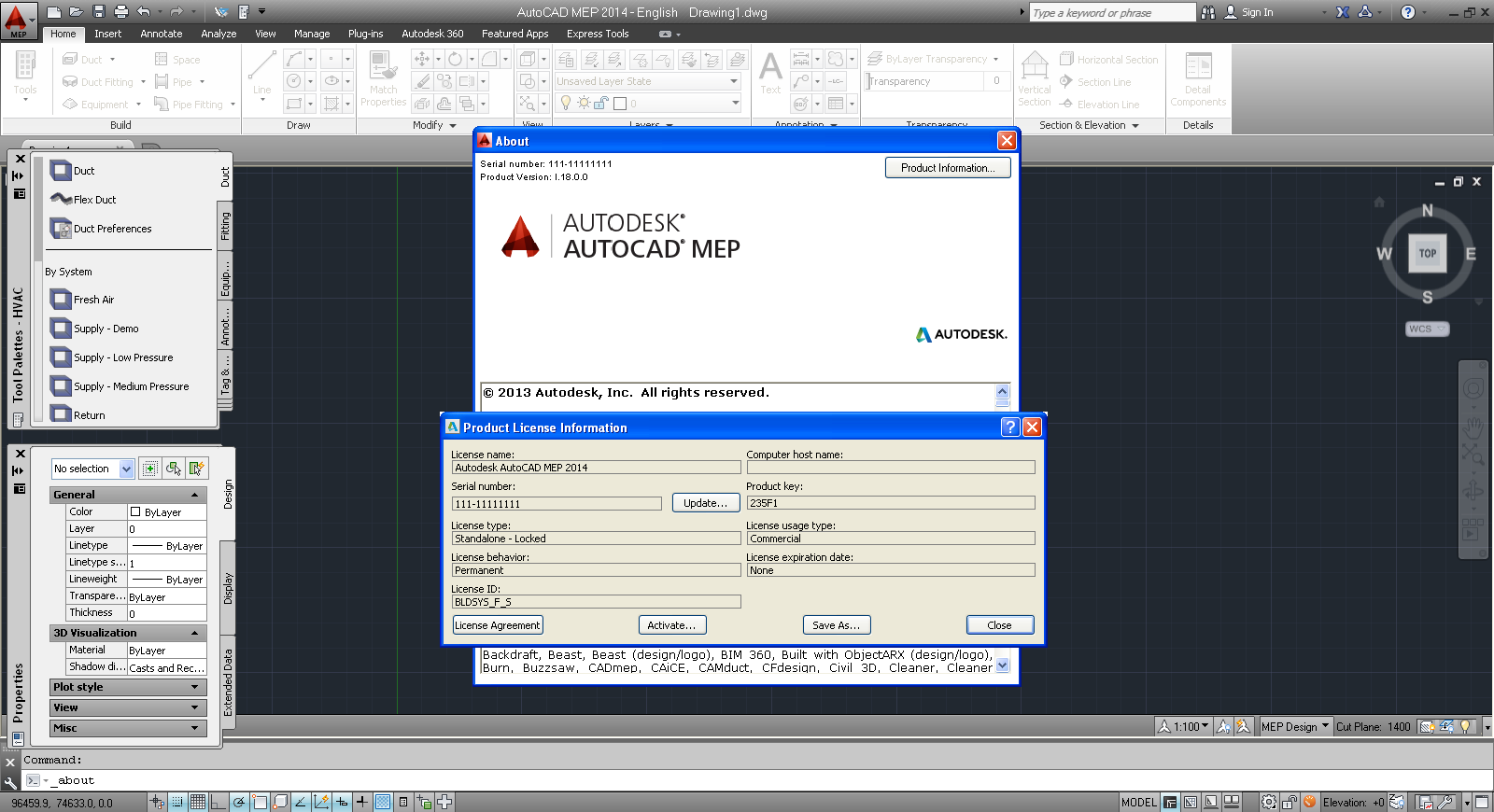Click the toolbar lock icon in status bar
This screenshot has width=1494, height=812.
[1289, 802]
